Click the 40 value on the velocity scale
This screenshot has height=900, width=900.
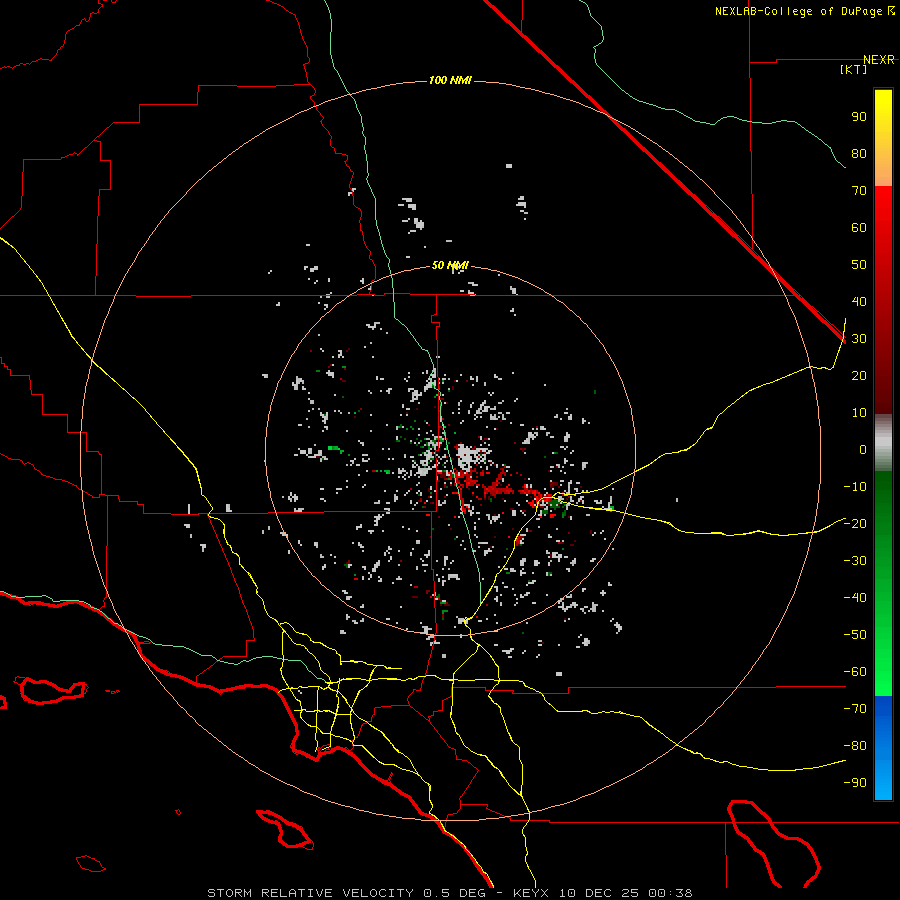click(859, 301)
